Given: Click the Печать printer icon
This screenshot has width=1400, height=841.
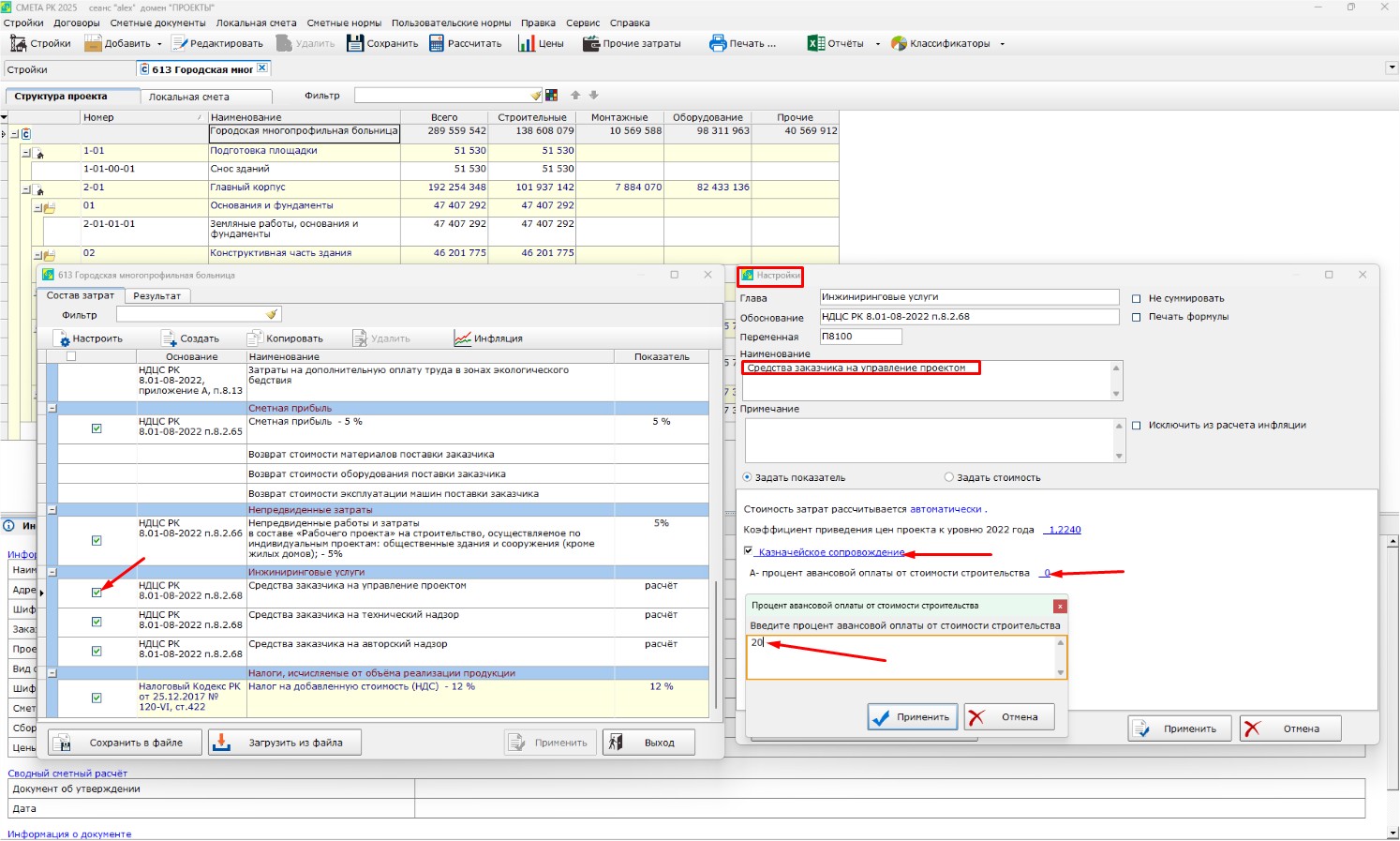Looking at the screenshot, I should coord(718,43).
